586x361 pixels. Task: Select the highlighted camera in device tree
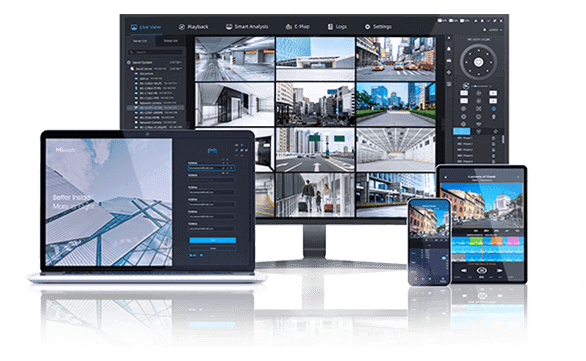156,108
